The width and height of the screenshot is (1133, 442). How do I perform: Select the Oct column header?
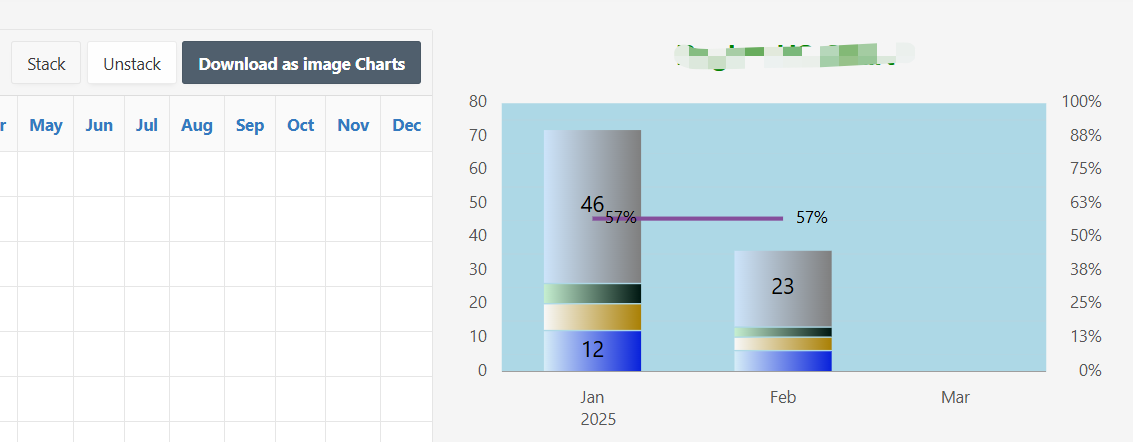coord(301,125)
